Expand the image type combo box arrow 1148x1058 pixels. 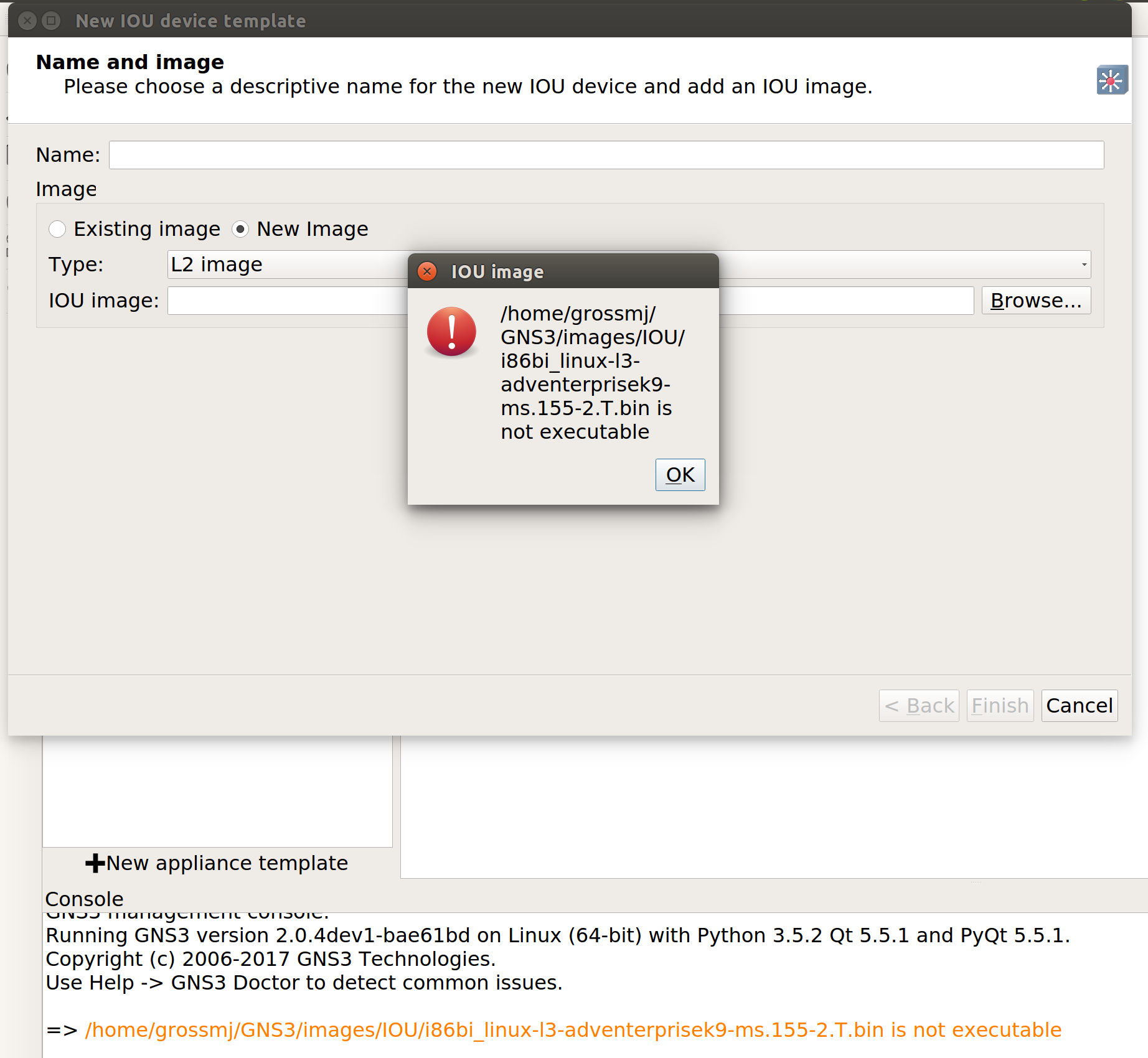coord(1083,264)
